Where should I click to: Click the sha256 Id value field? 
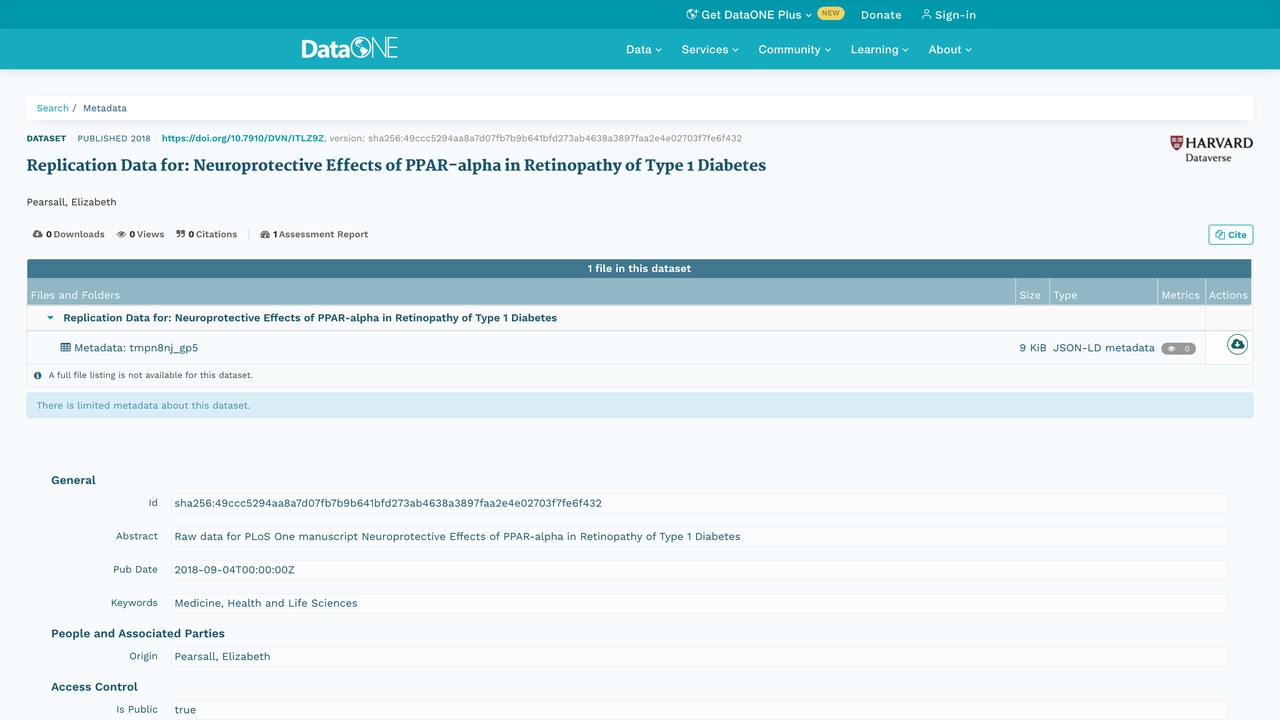[699, 503]
